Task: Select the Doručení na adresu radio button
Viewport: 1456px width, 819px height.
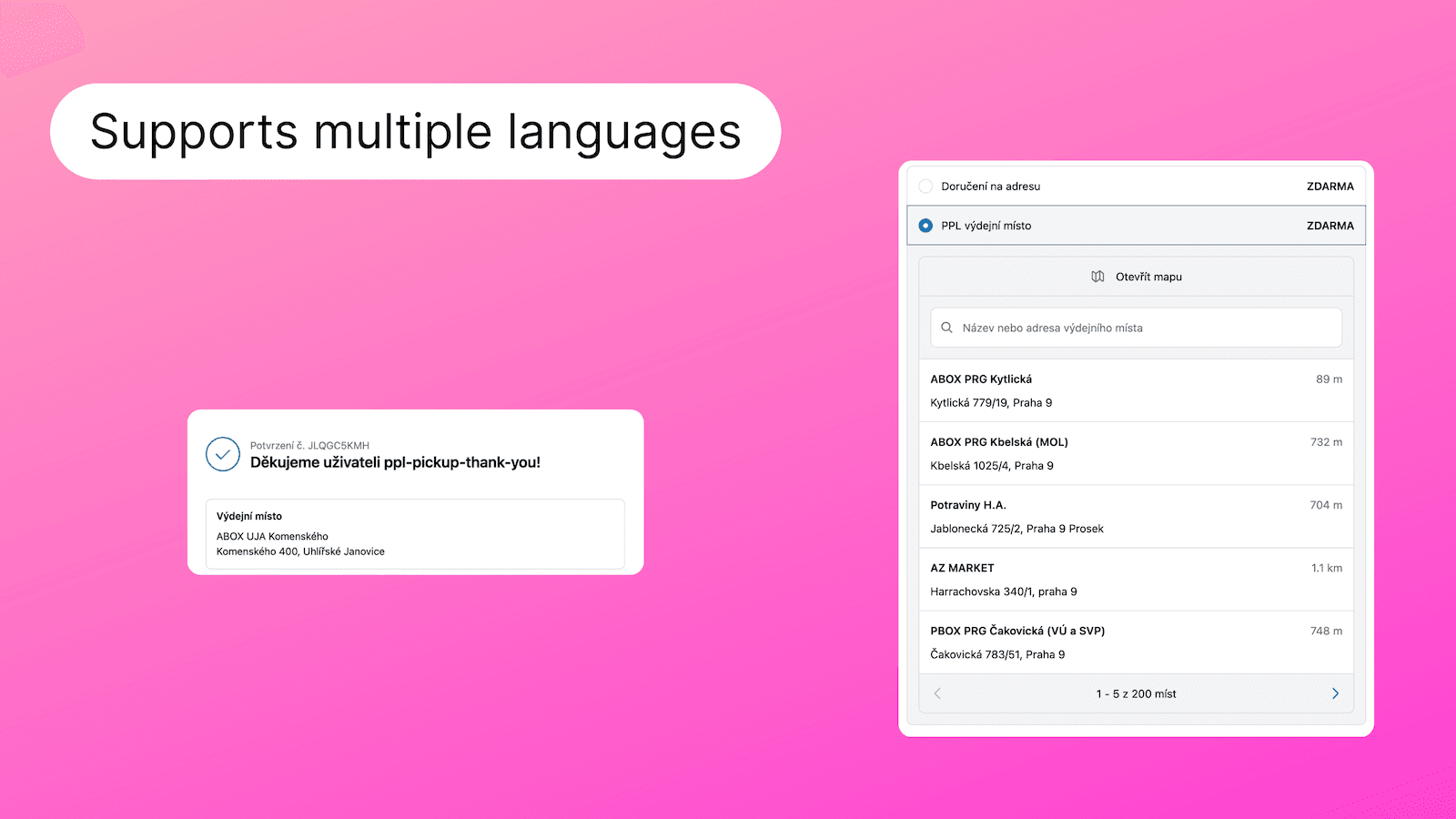Action: 925,186
